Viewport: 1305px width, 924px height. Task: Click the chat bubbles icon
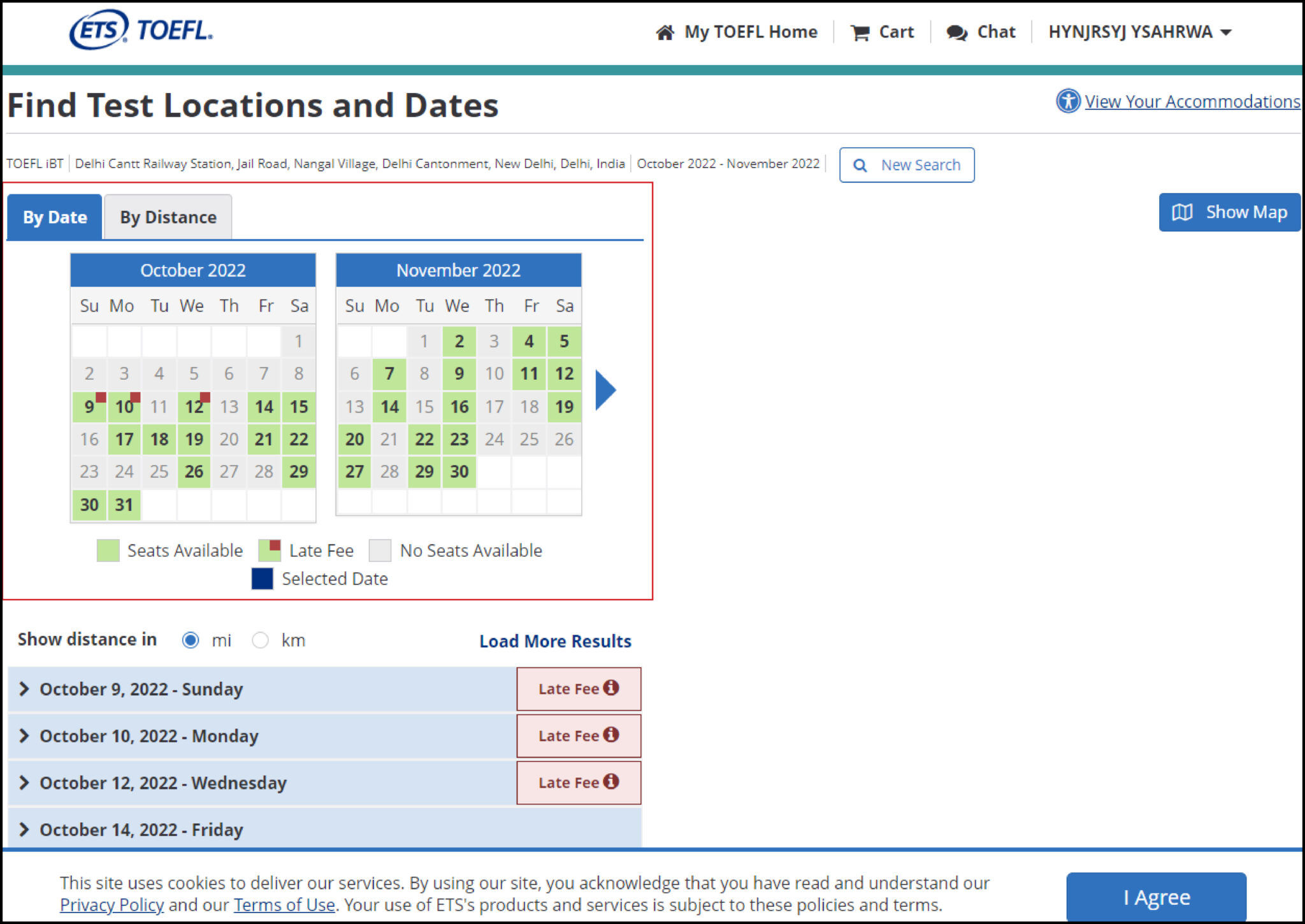coord(956,32)
